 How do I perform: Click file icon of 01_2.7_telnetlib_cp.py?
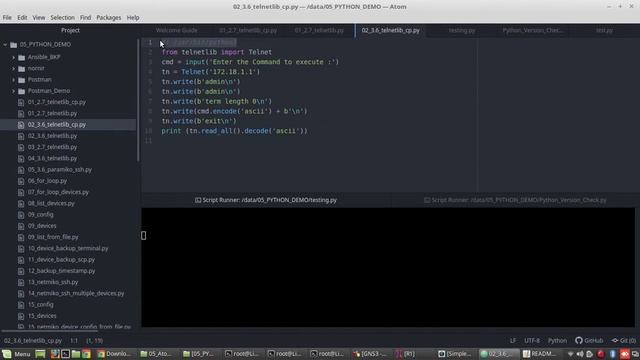21,102
